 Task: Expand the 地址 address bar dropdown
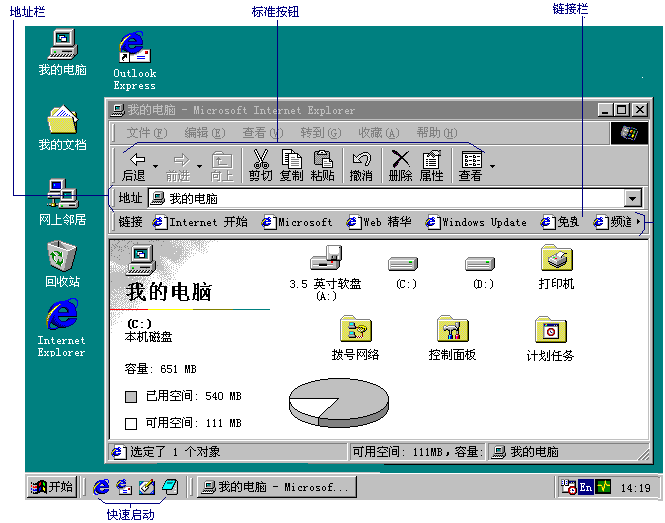pos(632,198)
